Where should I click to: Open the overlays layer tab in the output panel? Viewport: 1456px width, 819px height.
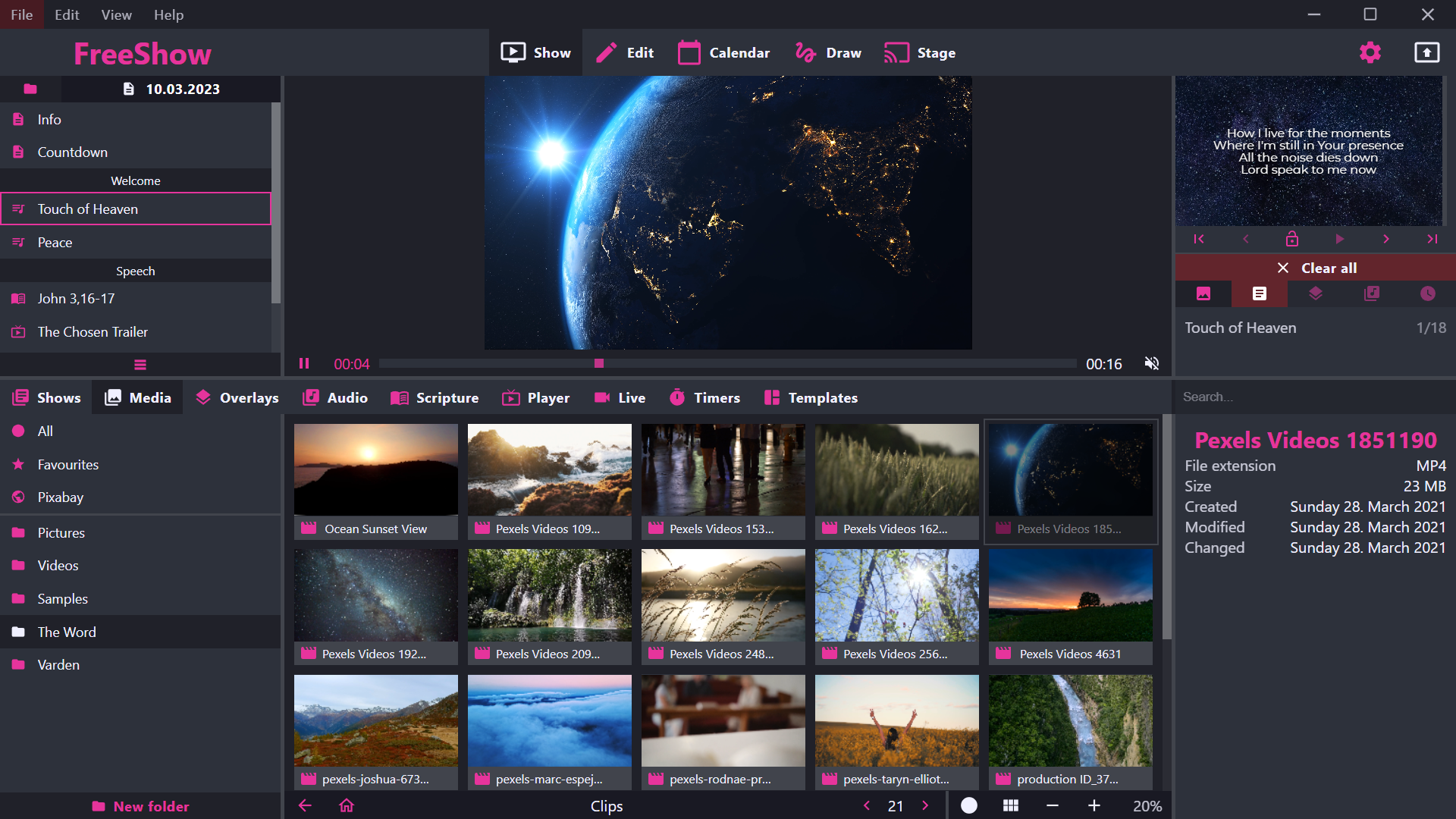(1316, 293)
